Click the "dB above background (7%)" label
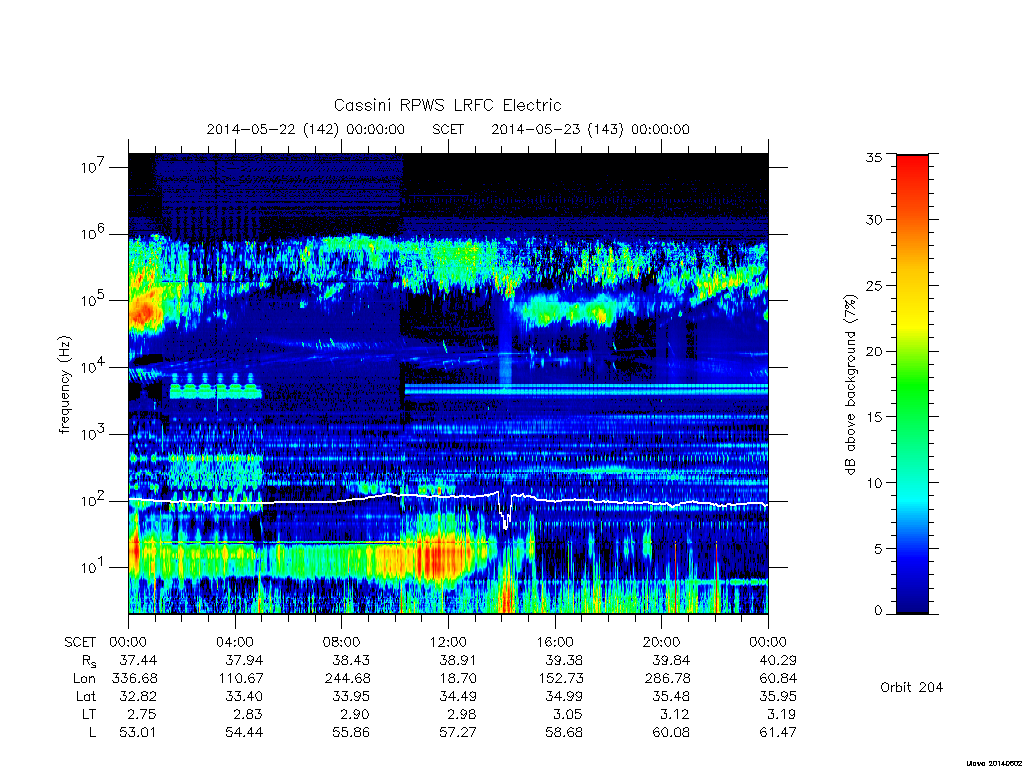This screenshot has height=768, width=1024. coord(850,385)
